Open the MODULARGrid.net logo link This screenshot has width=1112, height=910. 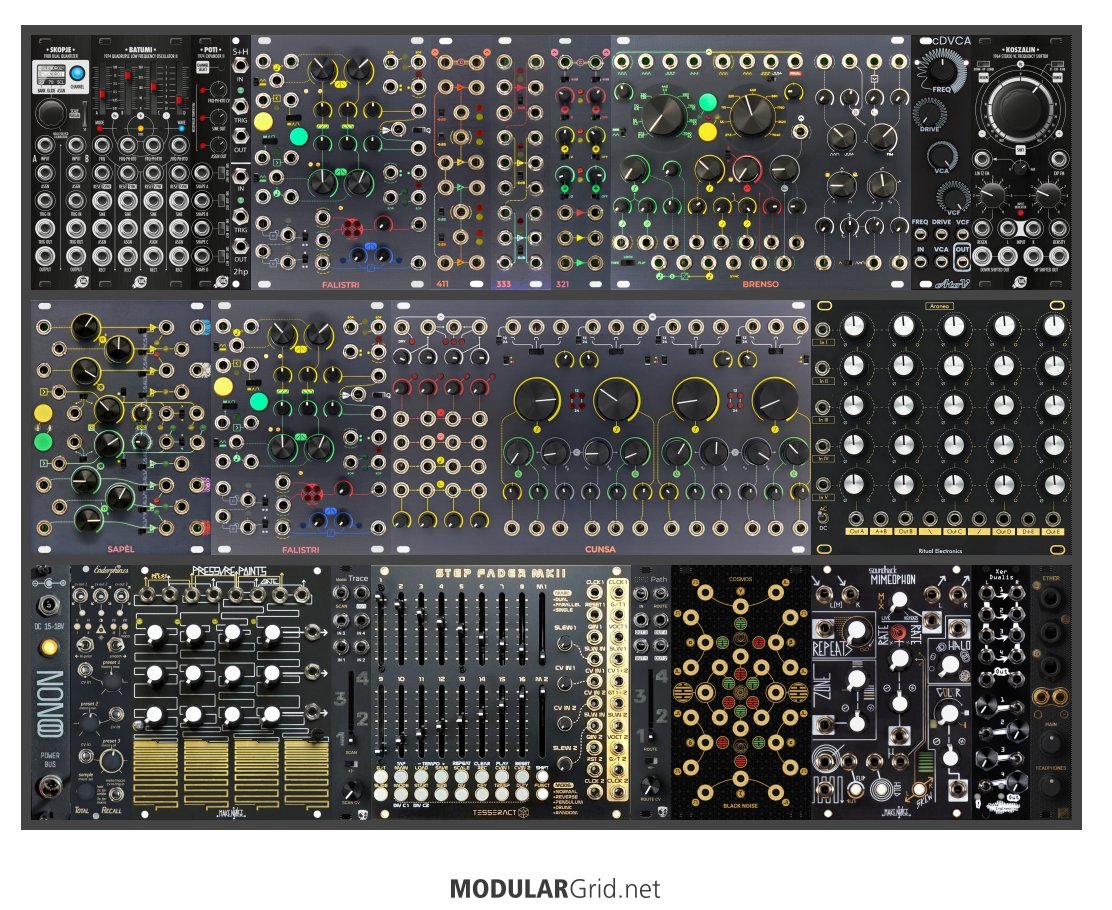(555, 889)
